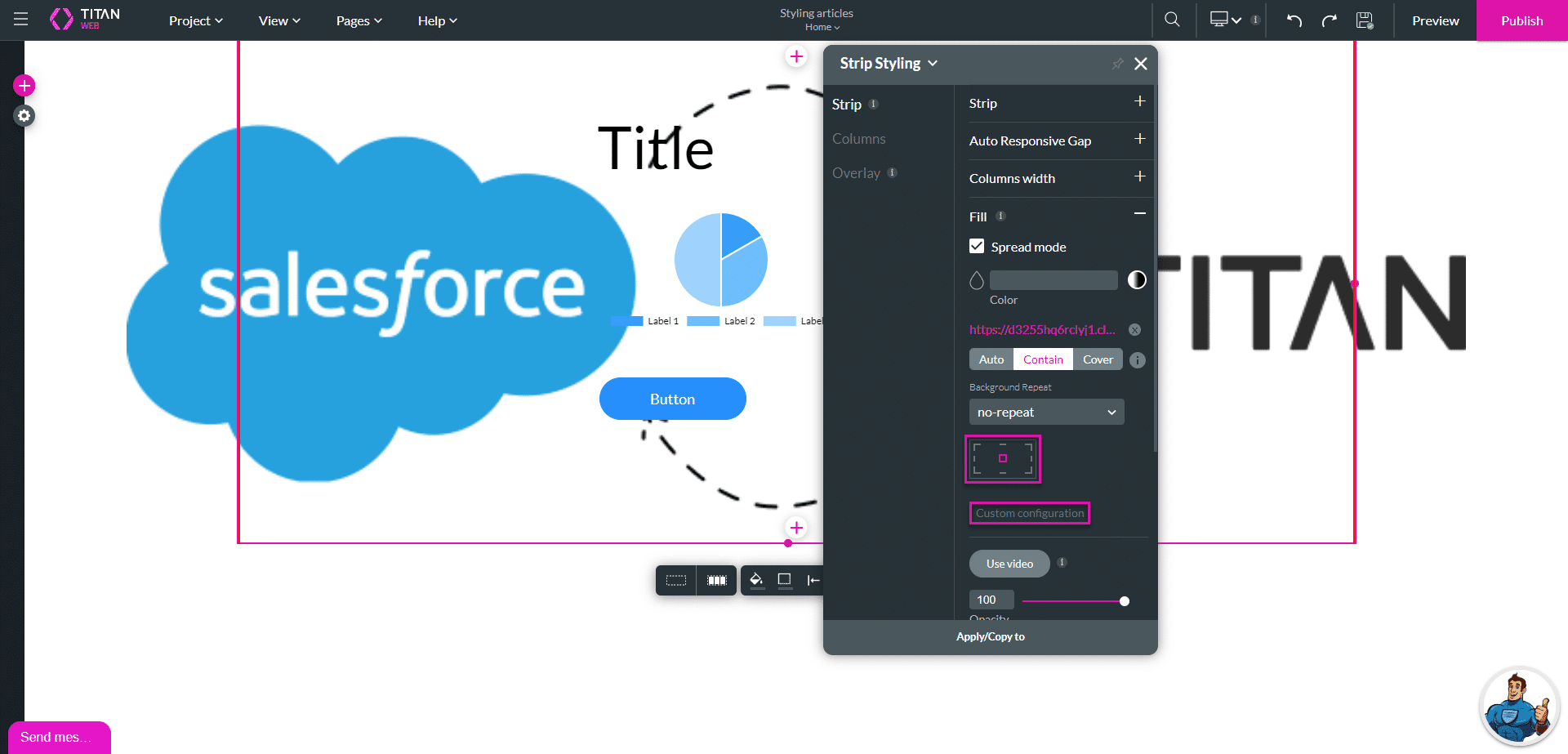Switch to the Overlay tab
Image resolution: width=1568 pixels, height=754 pixels.
click(x=856, y=173)
